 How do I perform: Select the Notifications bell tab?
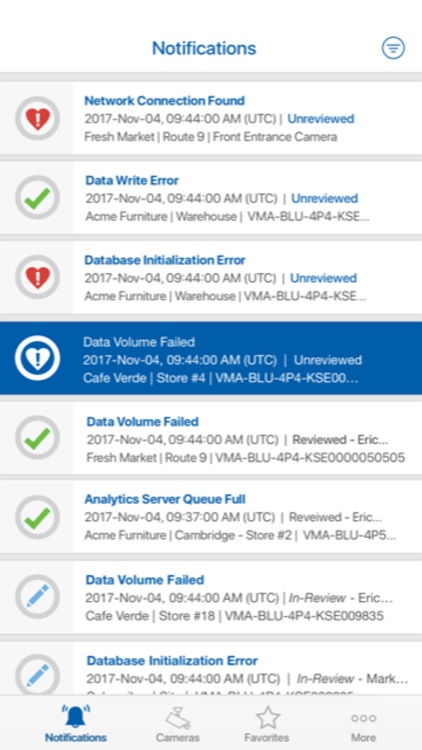click(76, 723)
